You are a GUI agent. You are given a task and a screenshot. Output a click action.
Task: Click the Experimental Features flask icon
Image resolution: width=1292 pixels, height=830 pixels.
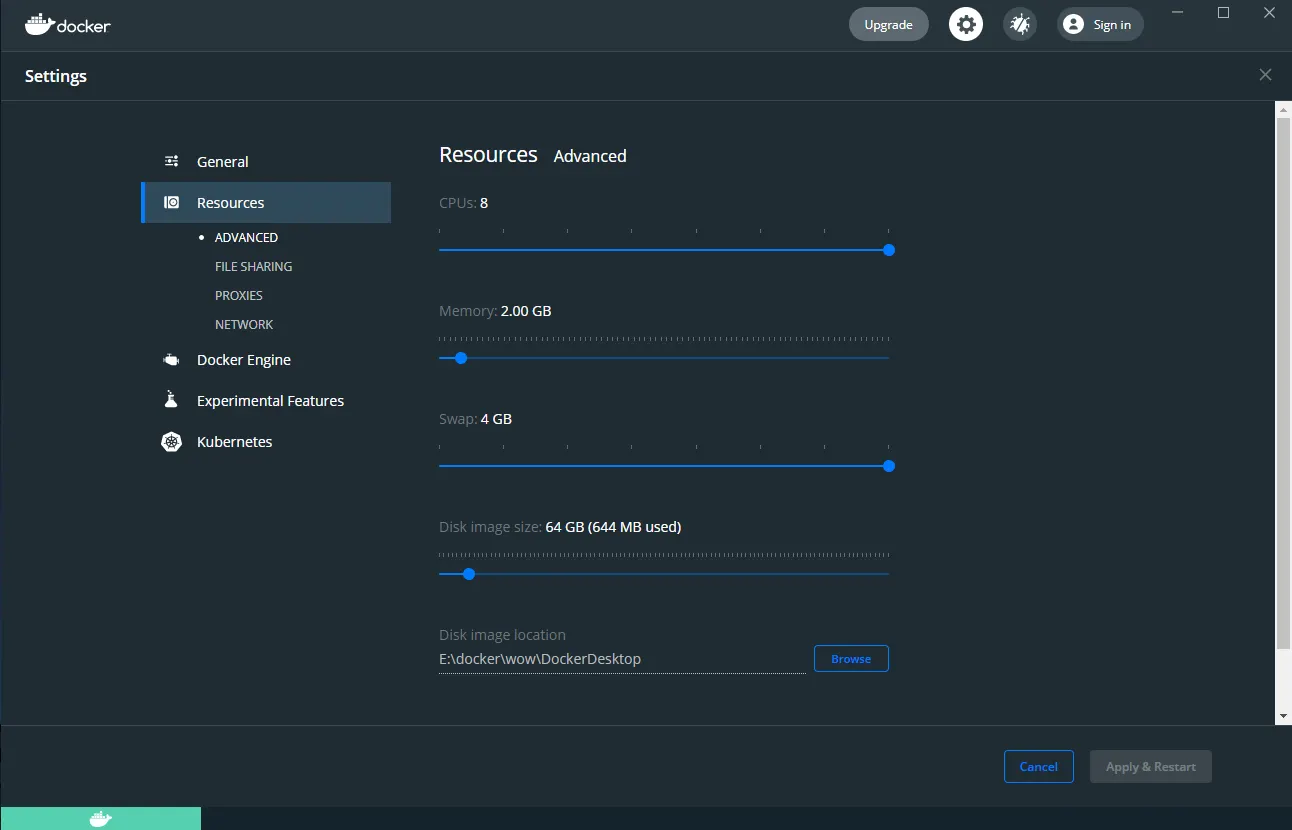click(171, 399)
